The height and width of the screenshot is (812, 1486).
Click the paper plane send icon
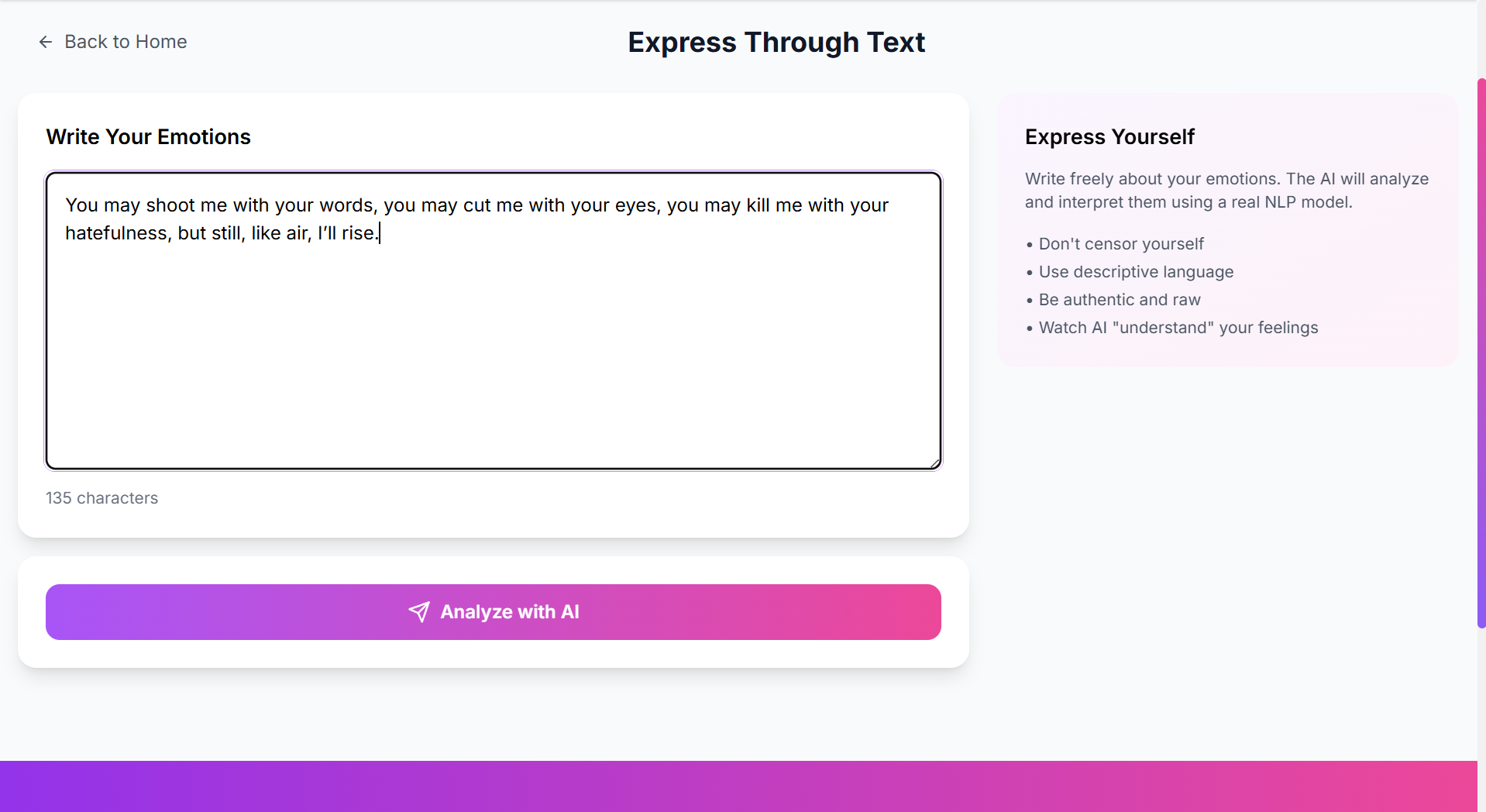419,612
